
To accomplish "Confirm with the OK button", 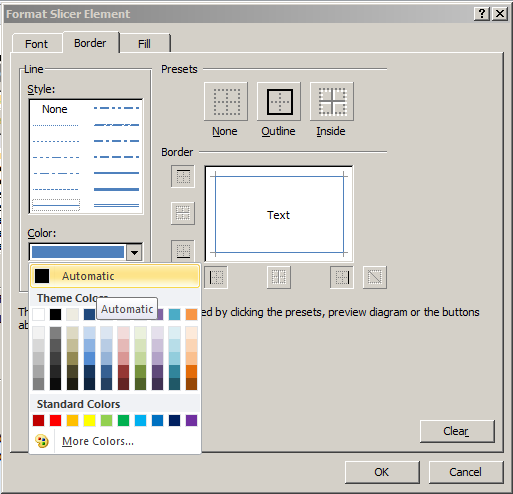I will [x=382, y=472].
